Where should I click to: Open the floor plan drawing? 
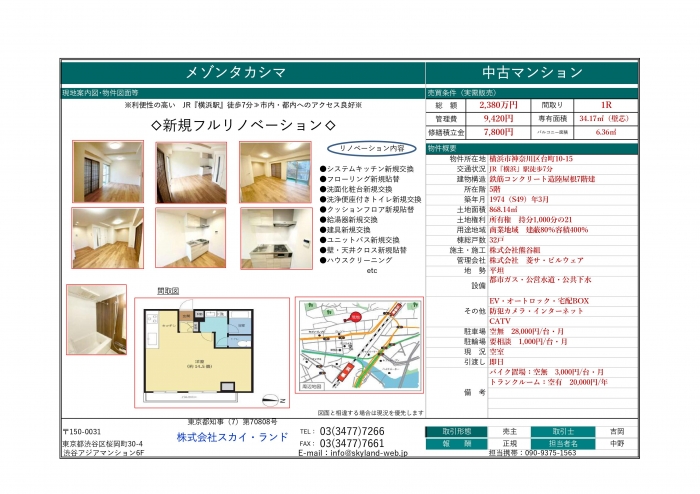[212, 353]
